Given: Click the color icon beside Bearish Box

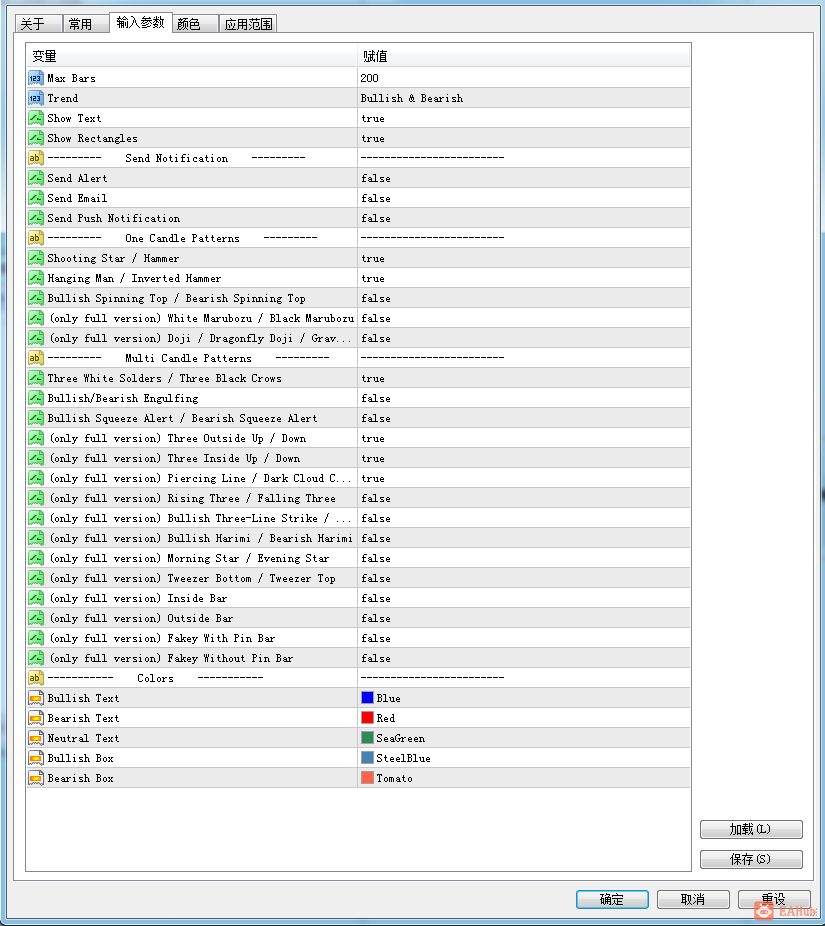Looking at the screenshot, I should [35, 778].
